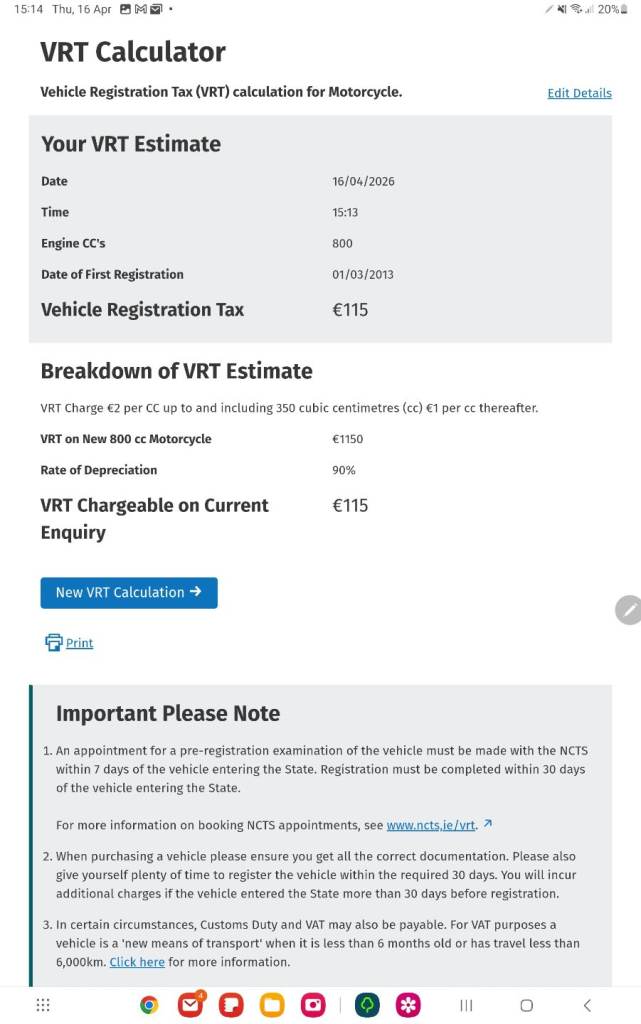Launch Chrome from the taskbar
Image resolution: width=641 pixels, height=1024 pixels.
click(149, 1005)
